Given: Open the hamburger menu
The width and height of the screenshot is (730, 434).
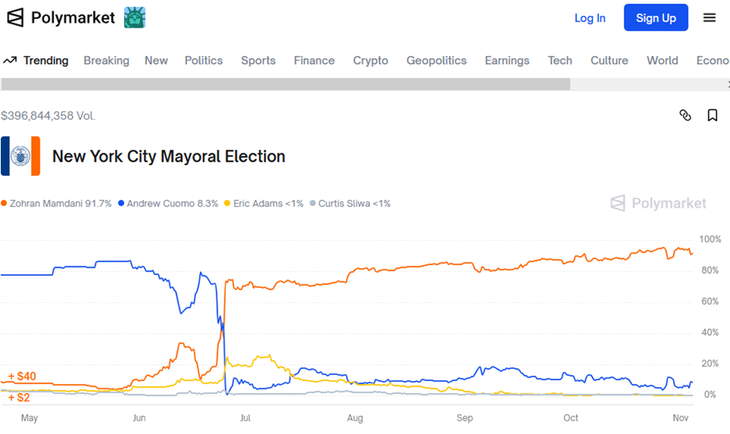Looking at the screenshot, I should click(709, 17).
